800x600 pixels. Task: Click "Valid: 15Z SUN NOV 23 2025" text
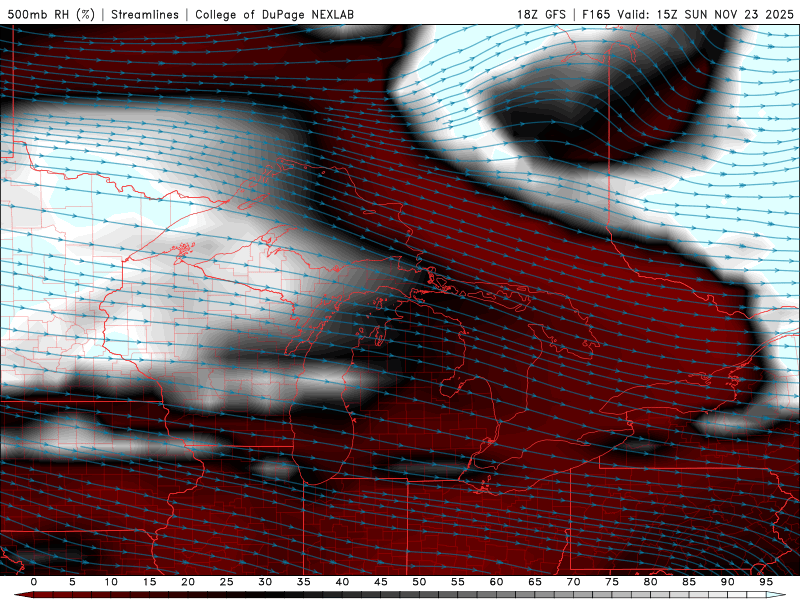[x=706, y=14]
